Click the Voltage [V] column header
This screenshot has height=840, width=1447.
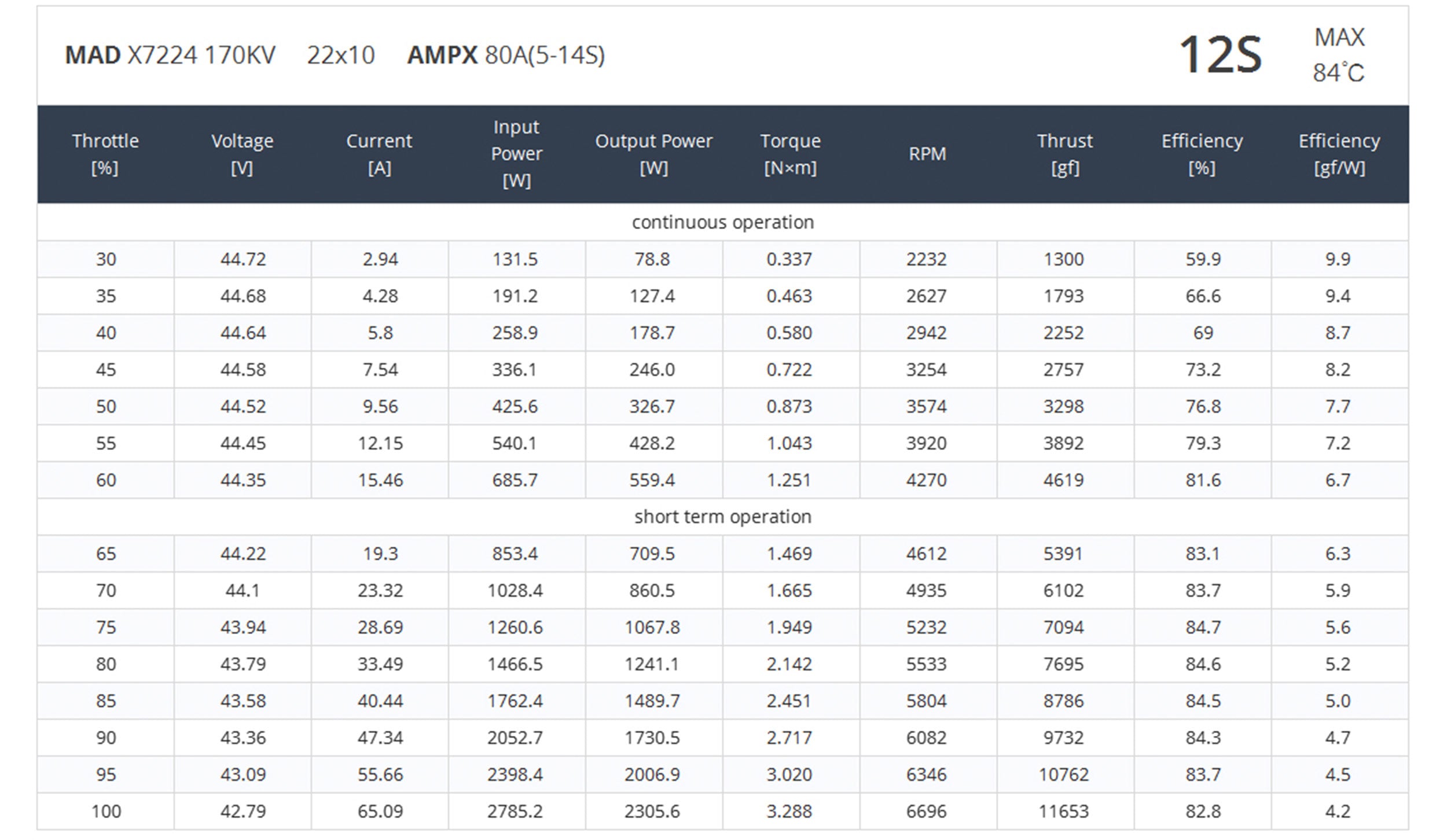[x=242, y=154]
